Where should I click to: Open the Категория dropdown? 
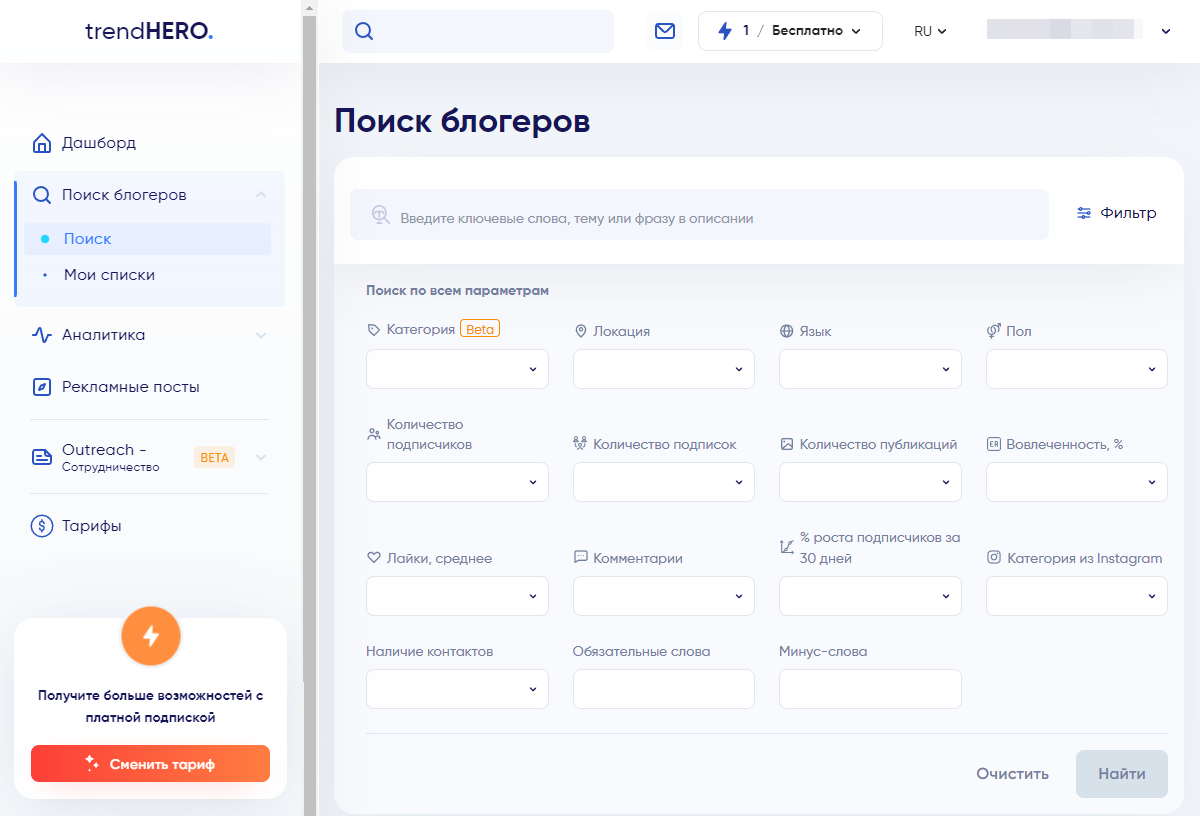coord(457,369)
